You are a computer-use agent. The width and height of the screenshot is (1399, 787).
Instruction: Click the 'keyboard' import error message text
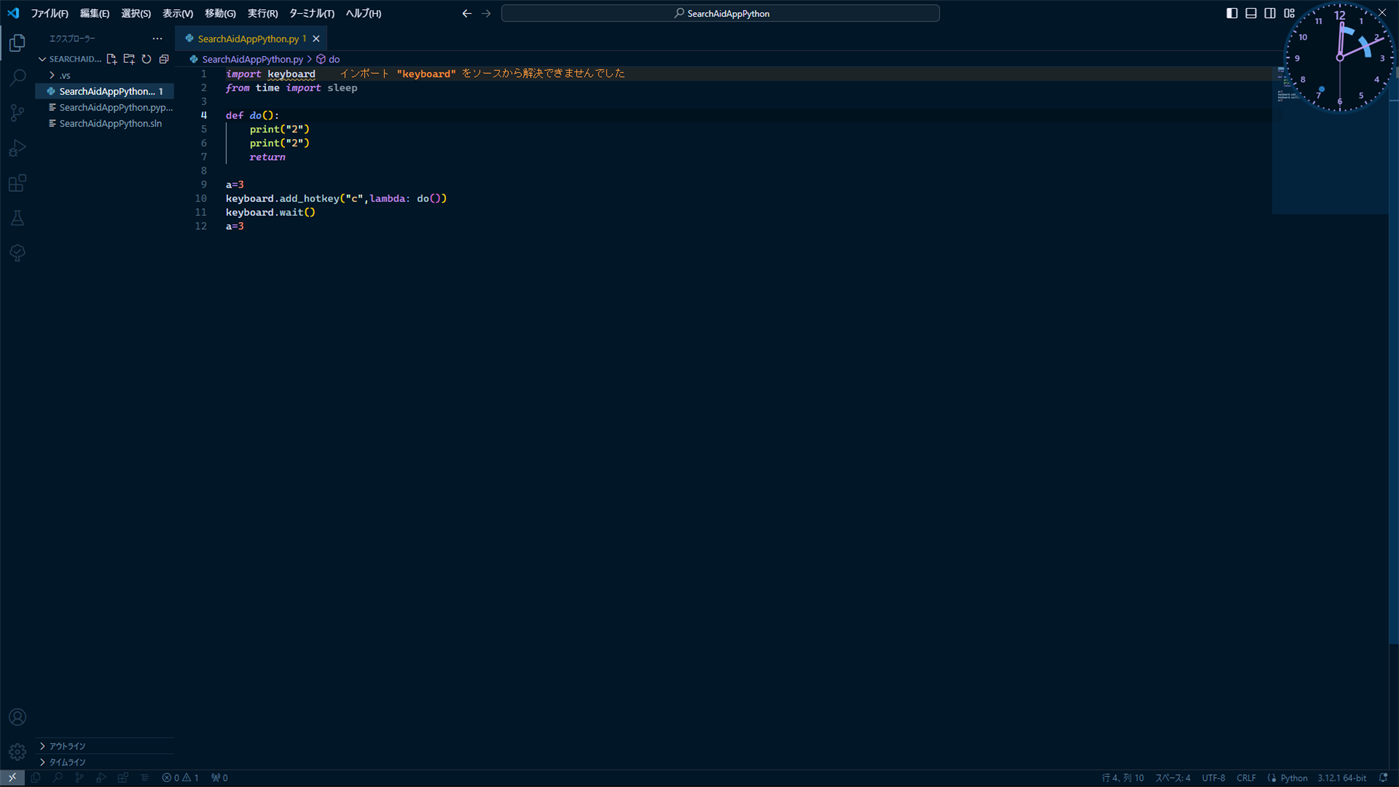pyautogui.click(x=482, y=74)
